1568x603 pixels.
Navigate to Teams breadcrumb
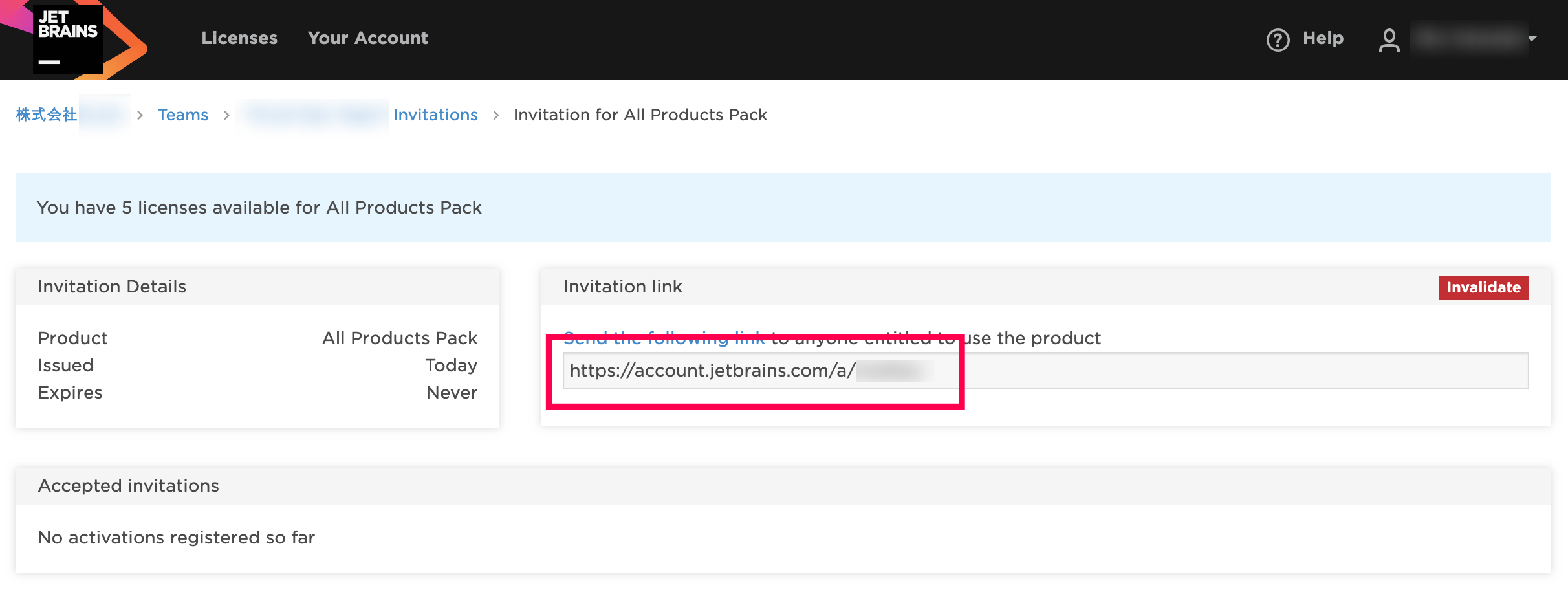[183, 115]
